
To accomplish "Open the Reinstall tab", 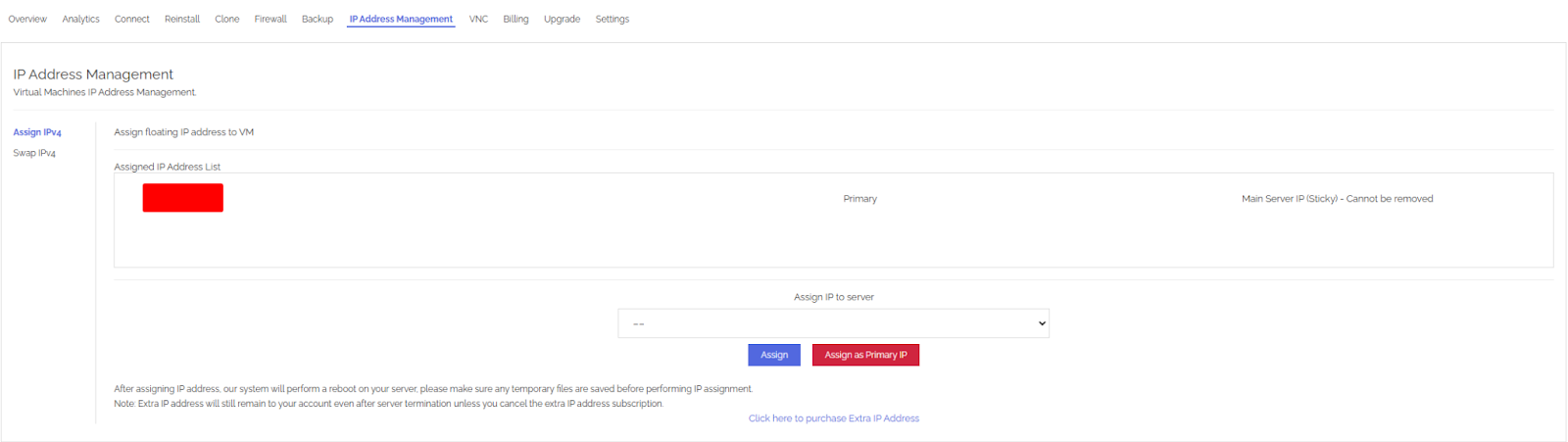I will click(x=181, y=19).
